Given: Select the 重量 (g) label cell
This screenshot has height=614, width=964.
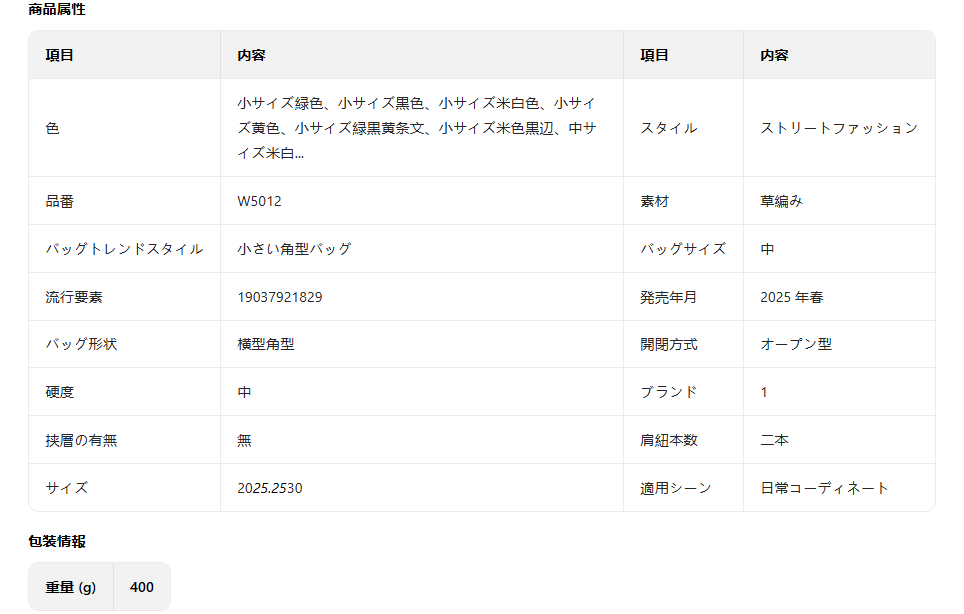Looking at the screenshot, I should click(x=71, y=587).
